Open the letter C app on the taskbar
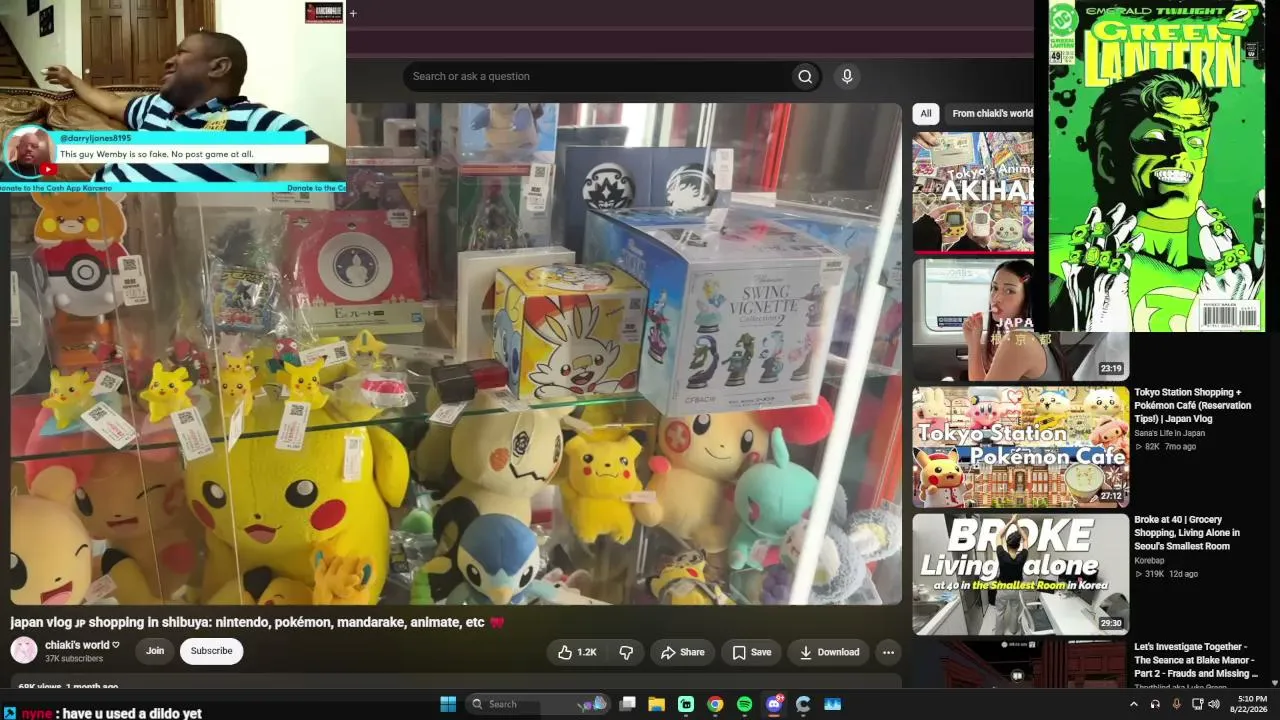The width and height of the screenshot is (1280, 720). 803,704
